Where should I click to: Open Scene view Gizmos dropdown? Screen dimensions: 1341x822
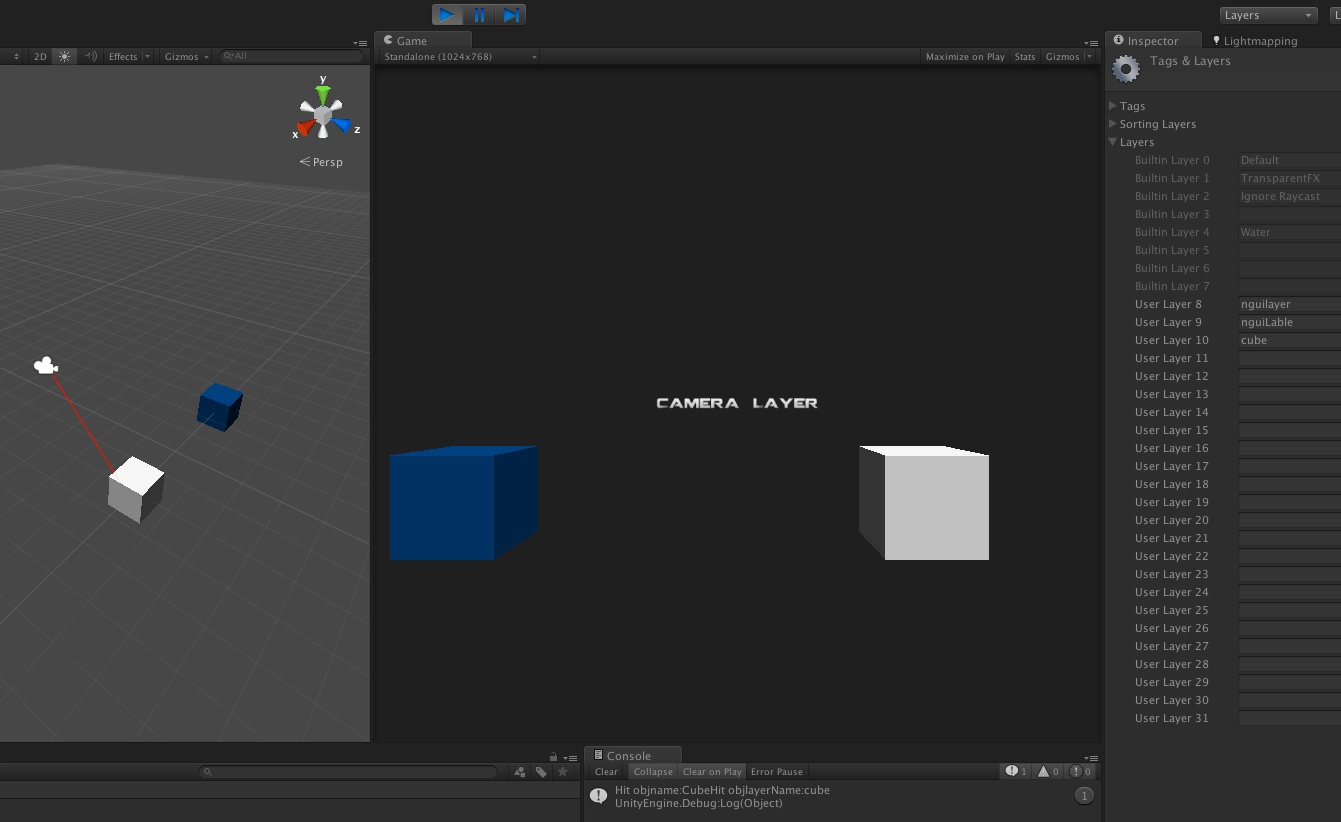(187, 57)
